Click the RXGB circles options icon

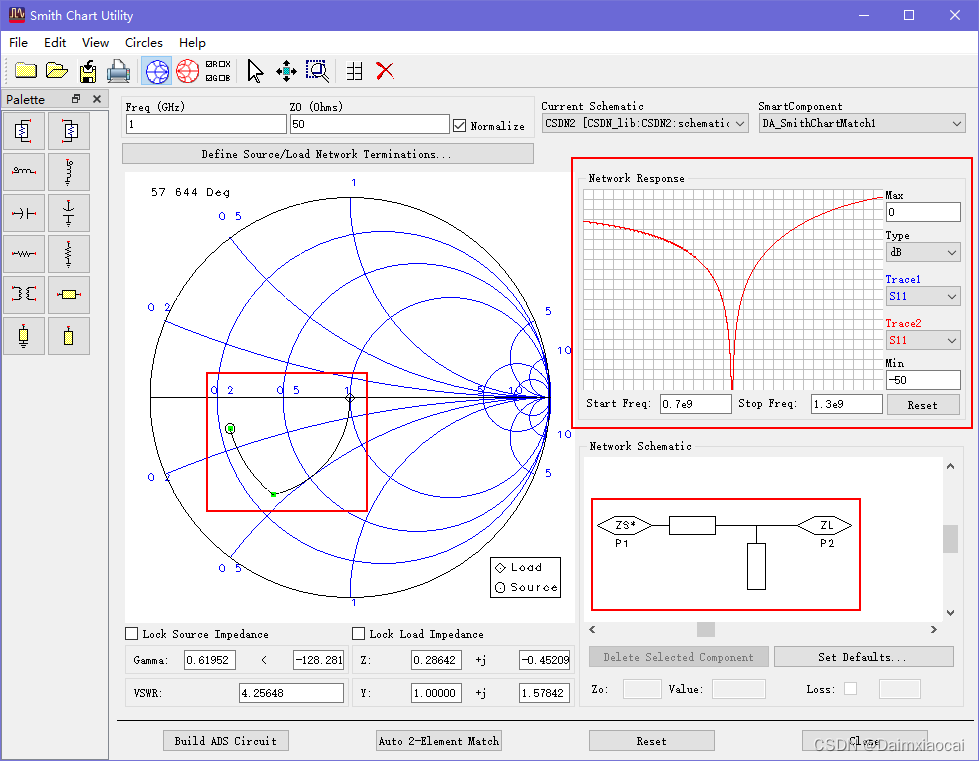pyautogui.click(x=218, y=71)
